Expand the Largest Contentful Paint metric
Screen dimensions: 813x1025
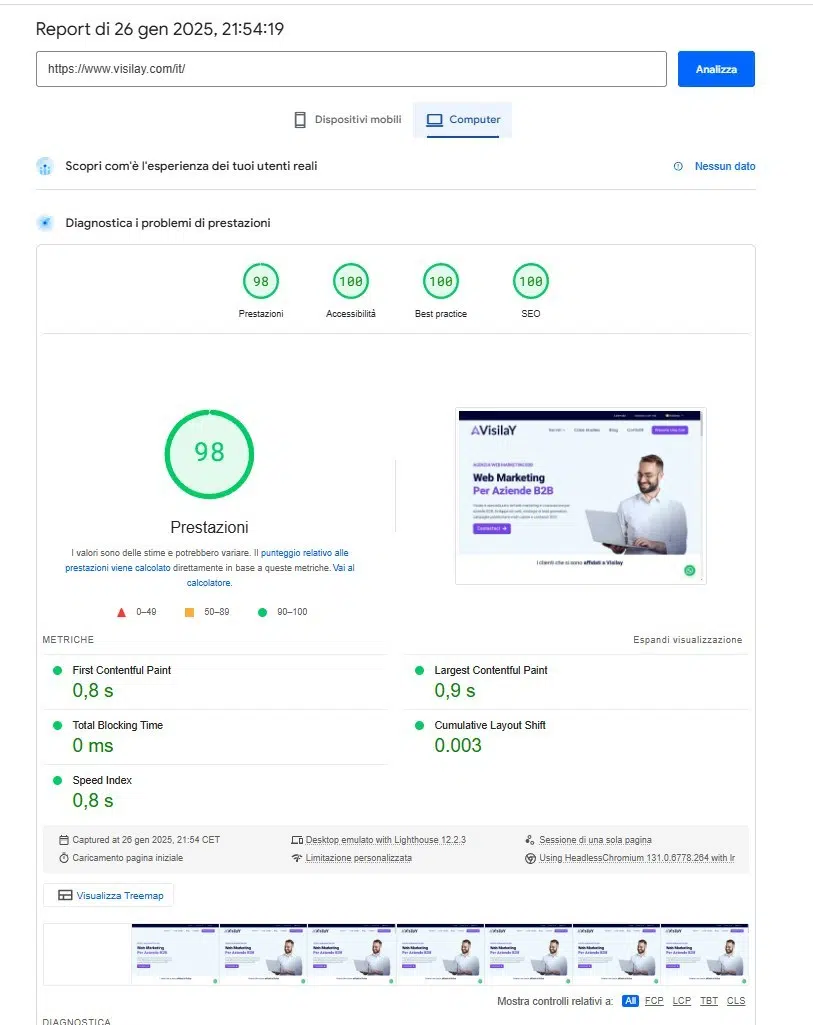click(x=576, y=682)
